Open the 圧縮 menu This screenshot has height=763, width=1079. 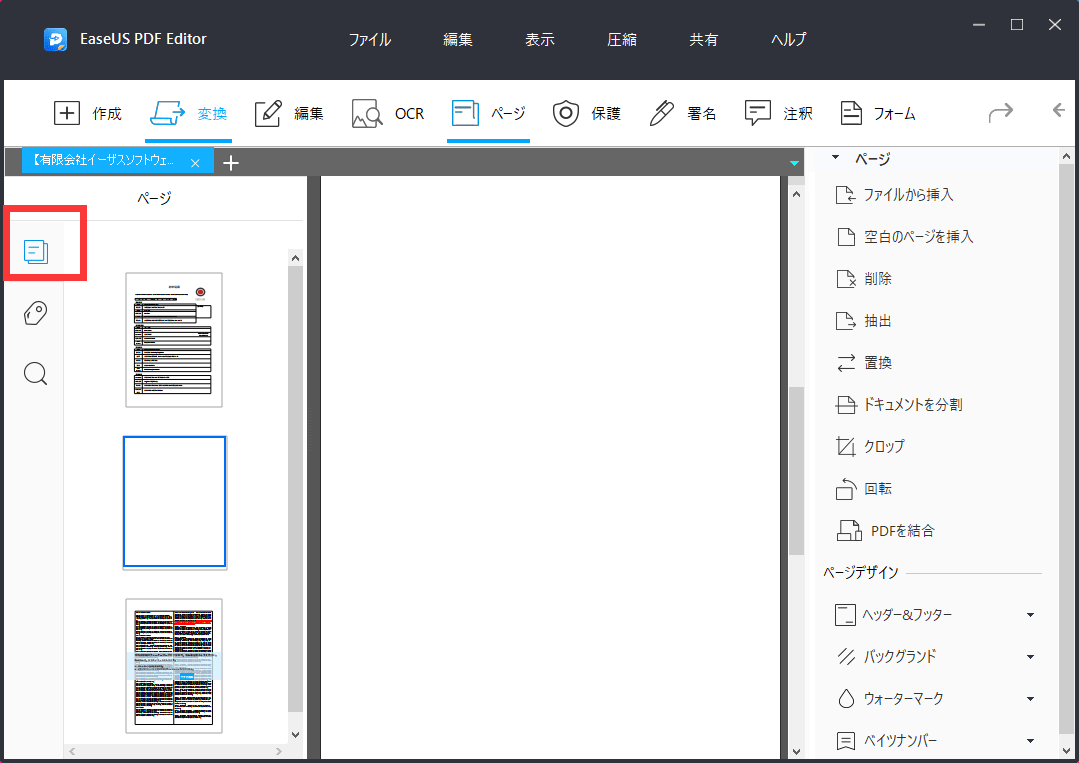point(621,40)
